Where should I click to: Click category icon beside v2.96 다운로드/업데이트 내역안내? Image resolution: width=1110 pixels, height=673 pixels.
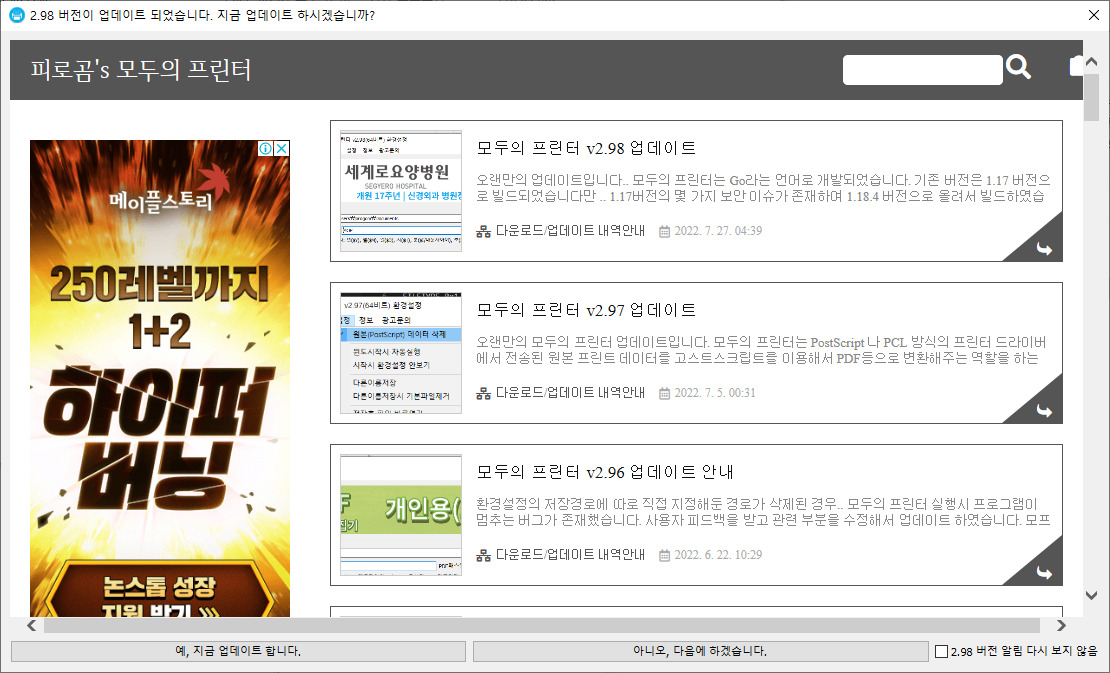(484, 556)
